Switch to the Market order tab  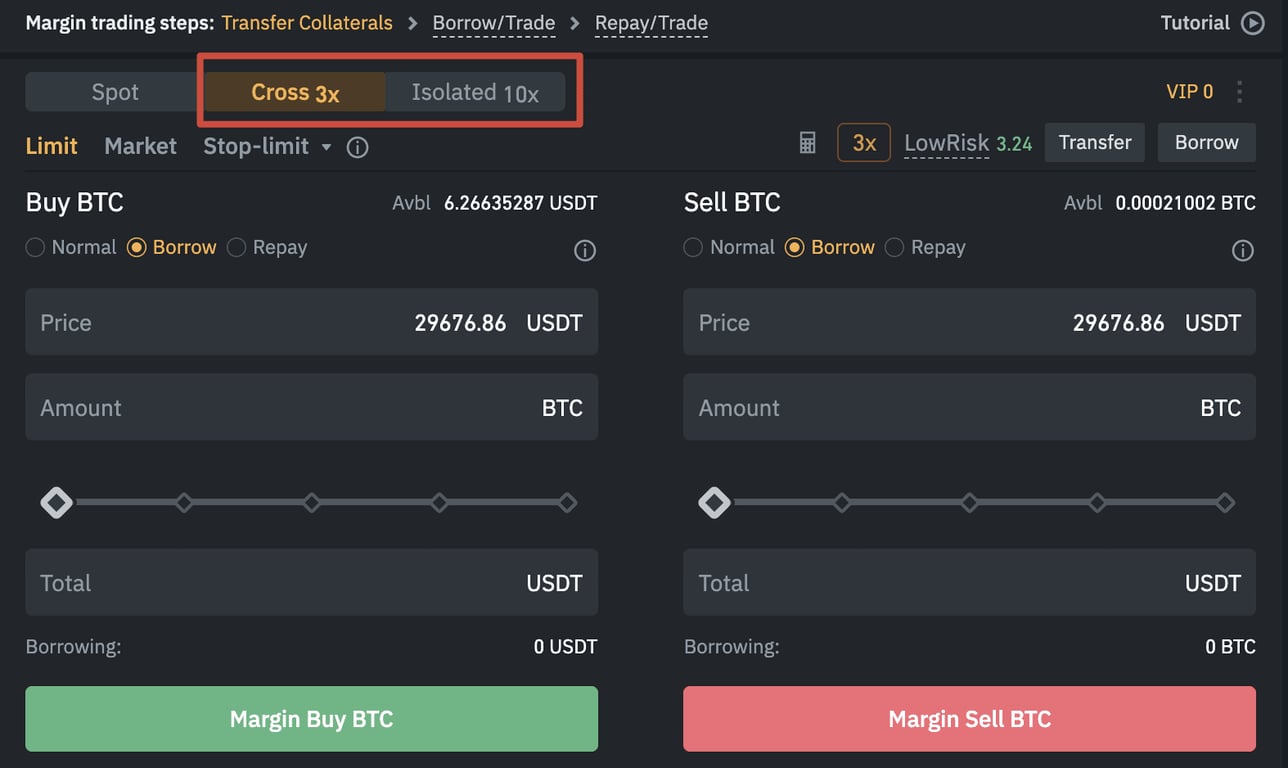(x=139, y=146)
